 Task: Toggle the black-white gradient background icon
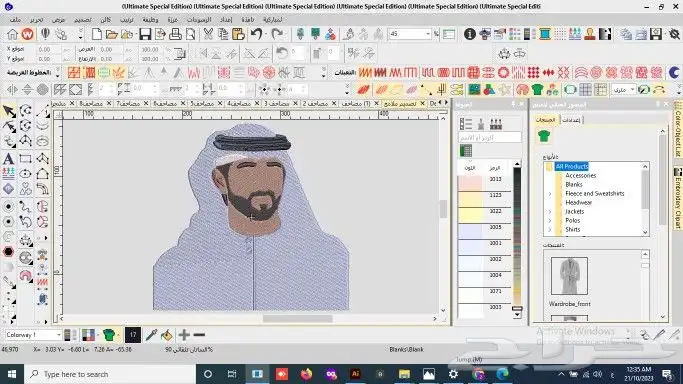pyautogui.click(x=605, y=34)
